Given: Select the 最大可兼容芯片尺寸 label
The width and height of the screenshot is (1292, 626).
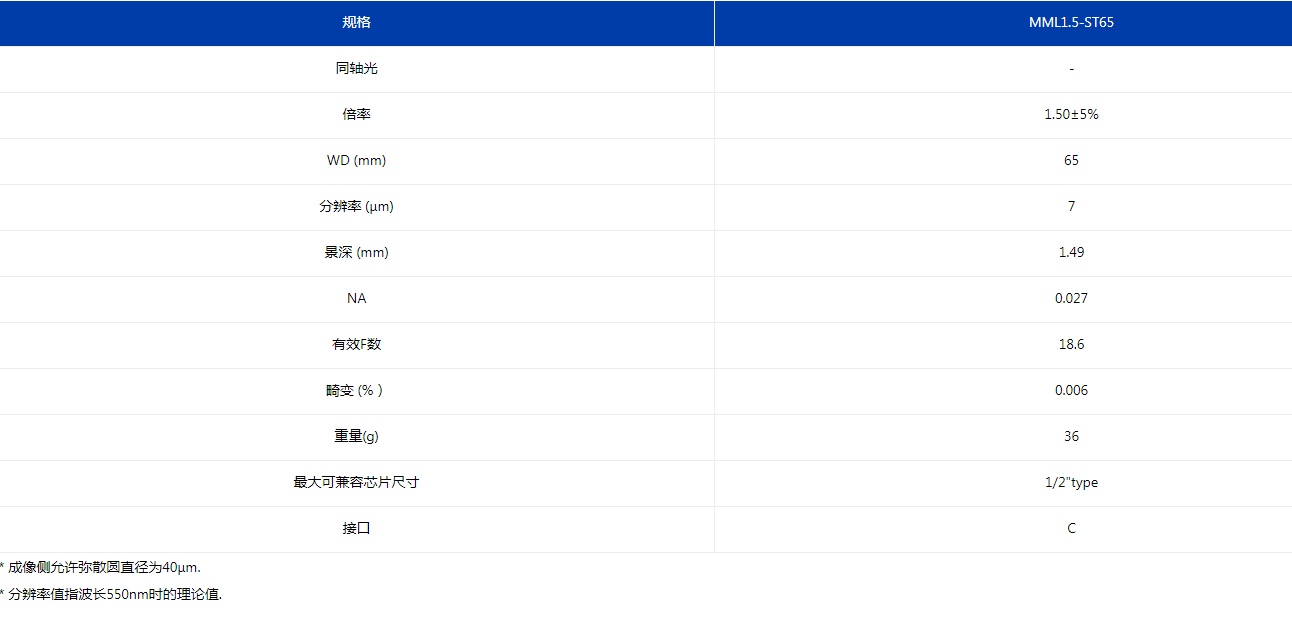Looking at the screenshot, I should 357,483.
